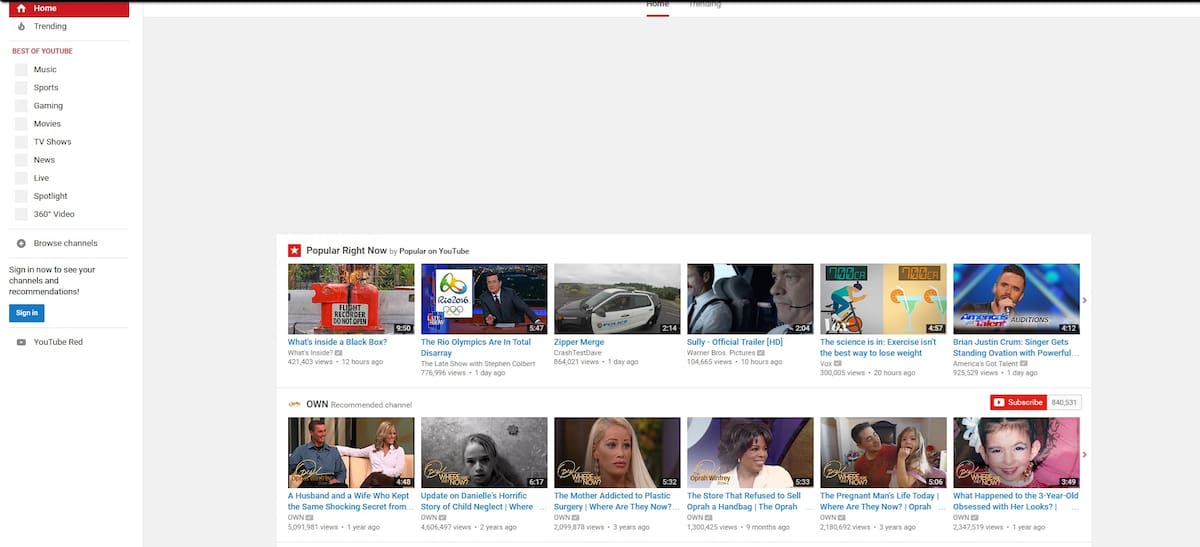The width and height of the screenshot is (1200, 547).
Task: Click the YouTube Red icon
Action: point(21,342)
